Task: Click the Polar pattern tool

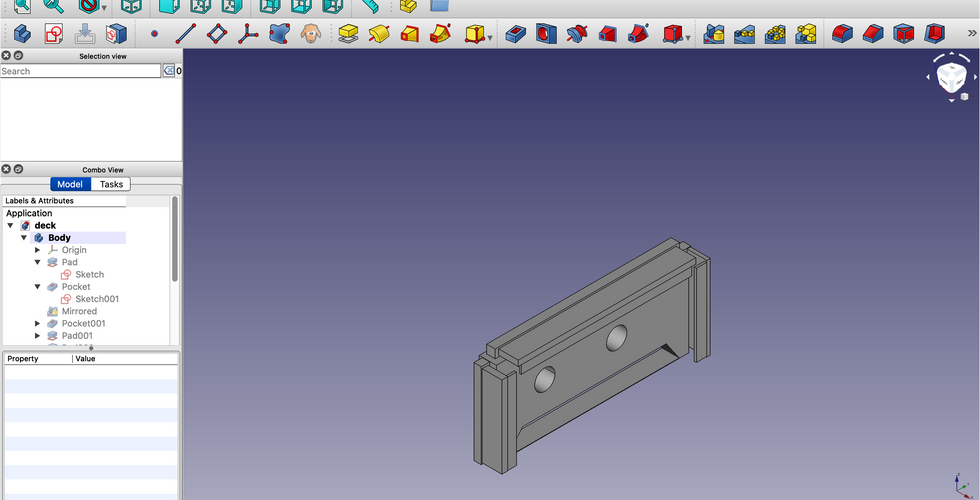Action: coord(775,33)
